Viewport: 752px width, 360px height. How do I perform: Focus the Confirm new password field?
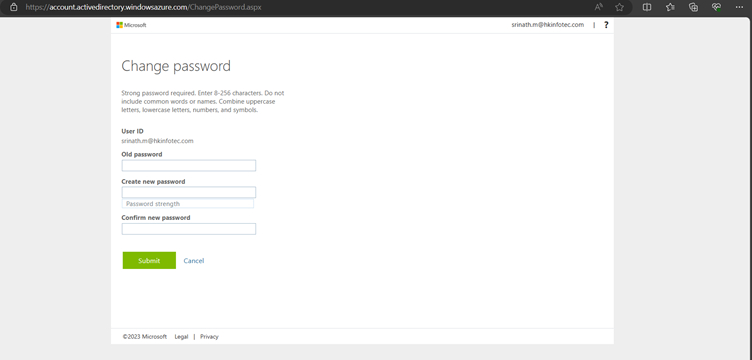[x=188, y=229]
